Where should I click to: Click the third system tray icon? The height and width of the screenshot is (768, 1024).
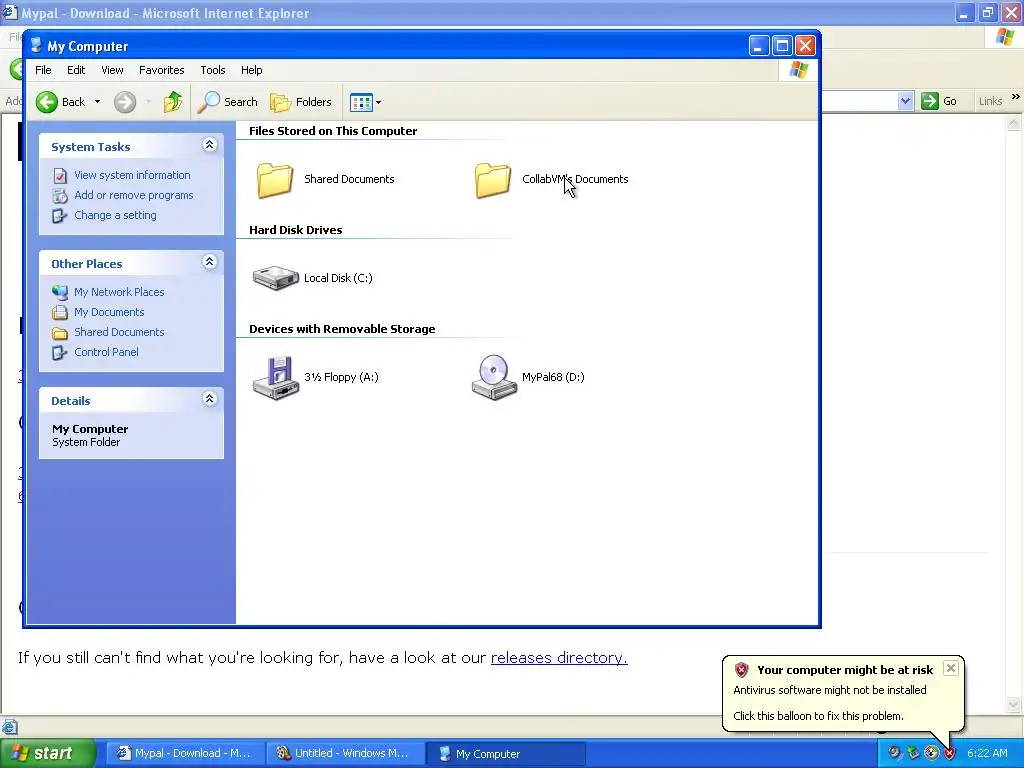coord(931,754)
